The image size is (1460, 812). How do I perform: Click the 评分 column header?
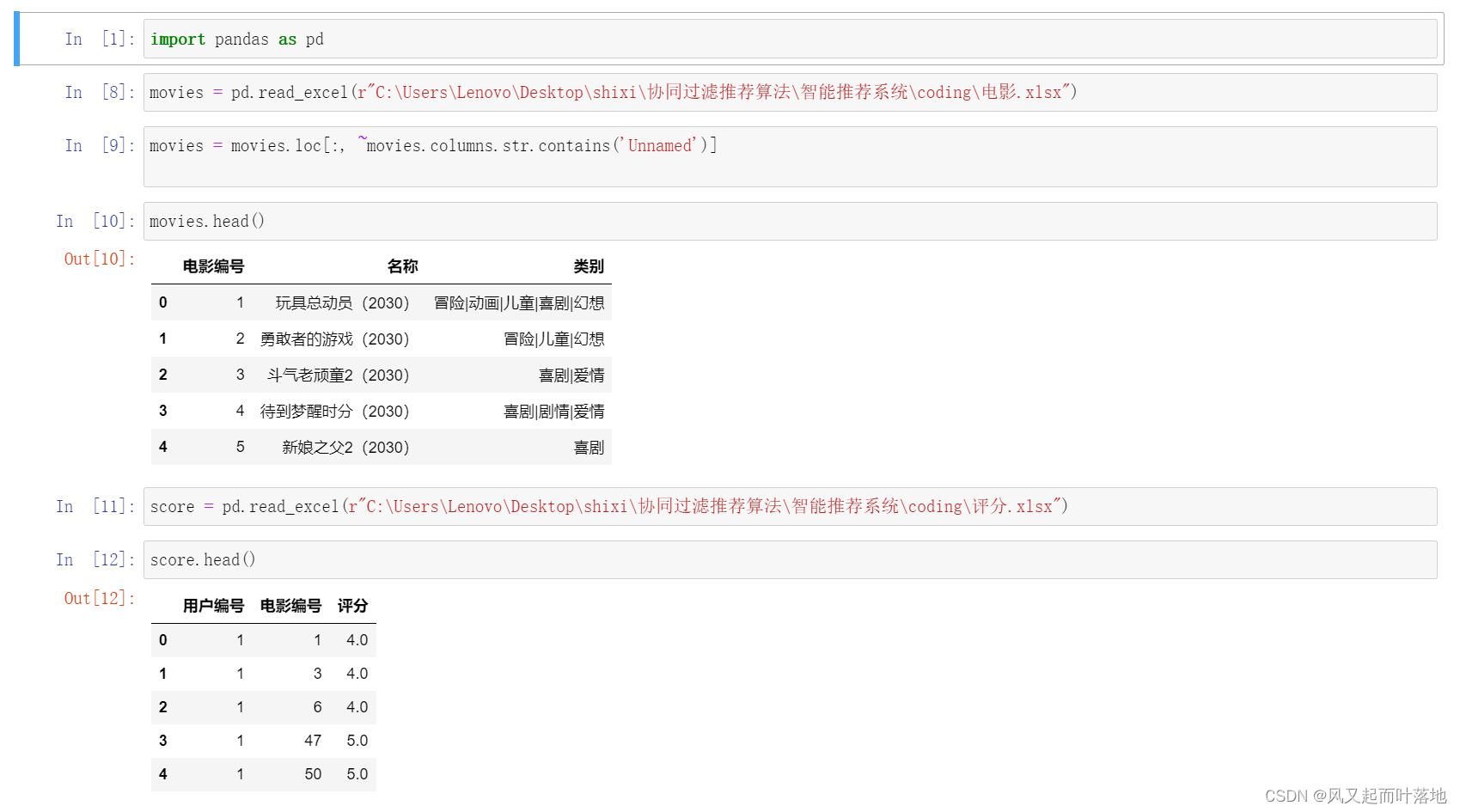click(352, 606)
